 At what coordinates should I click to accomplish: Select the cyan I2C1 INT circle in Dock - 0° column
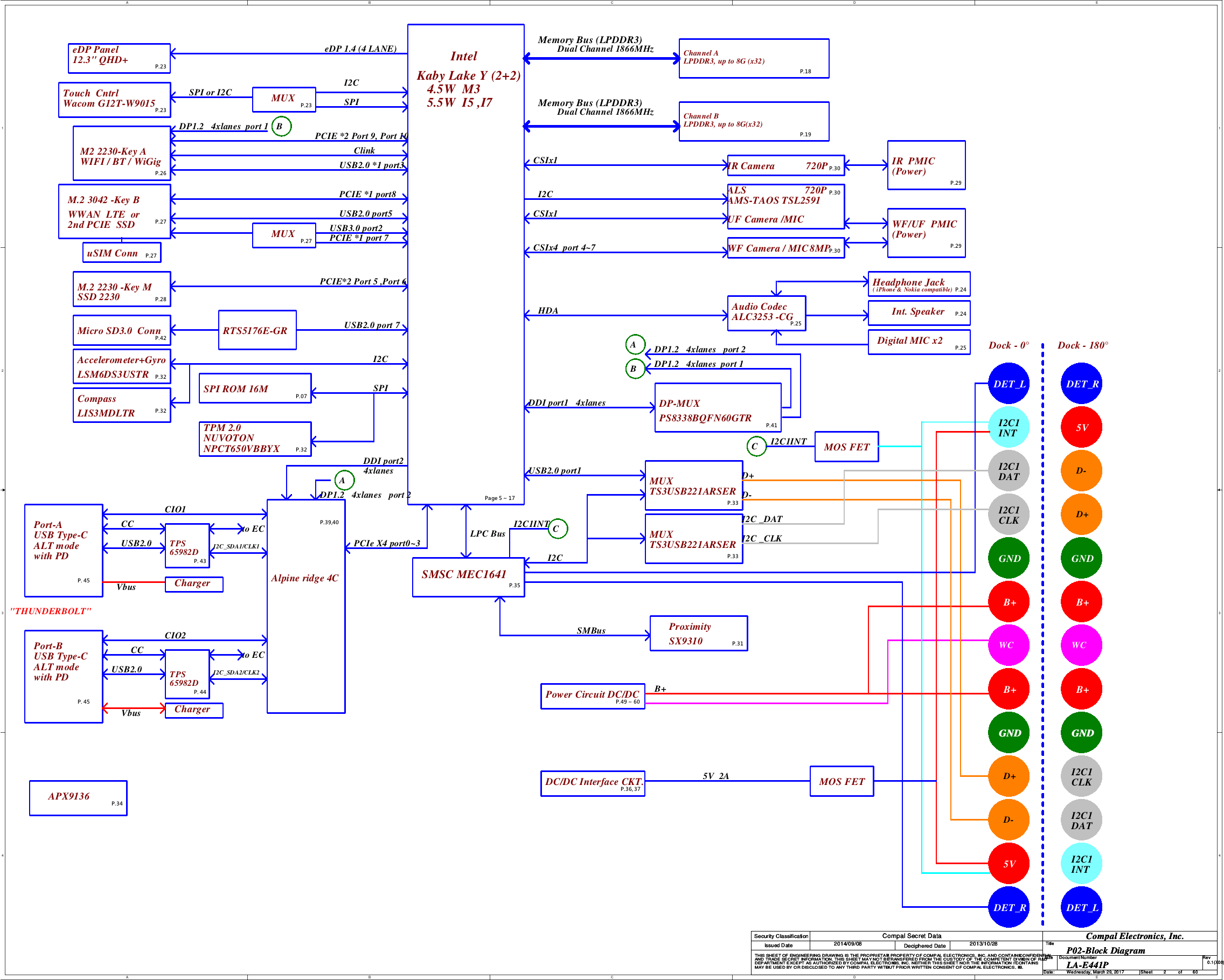pos(1009,427)
